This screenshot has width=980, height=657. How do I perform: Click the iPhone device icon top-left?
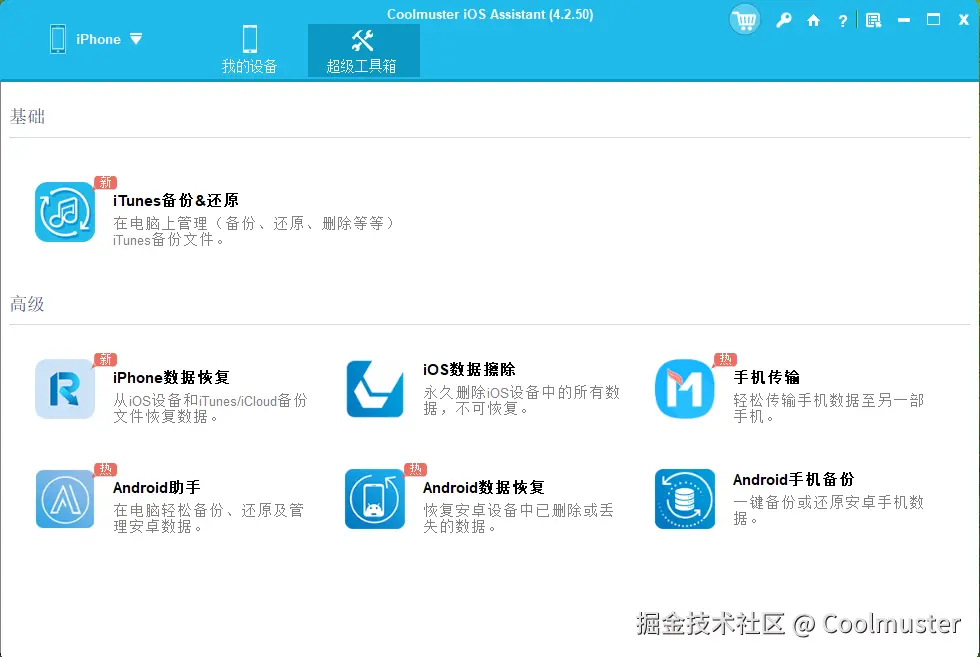tap(57, 38)
